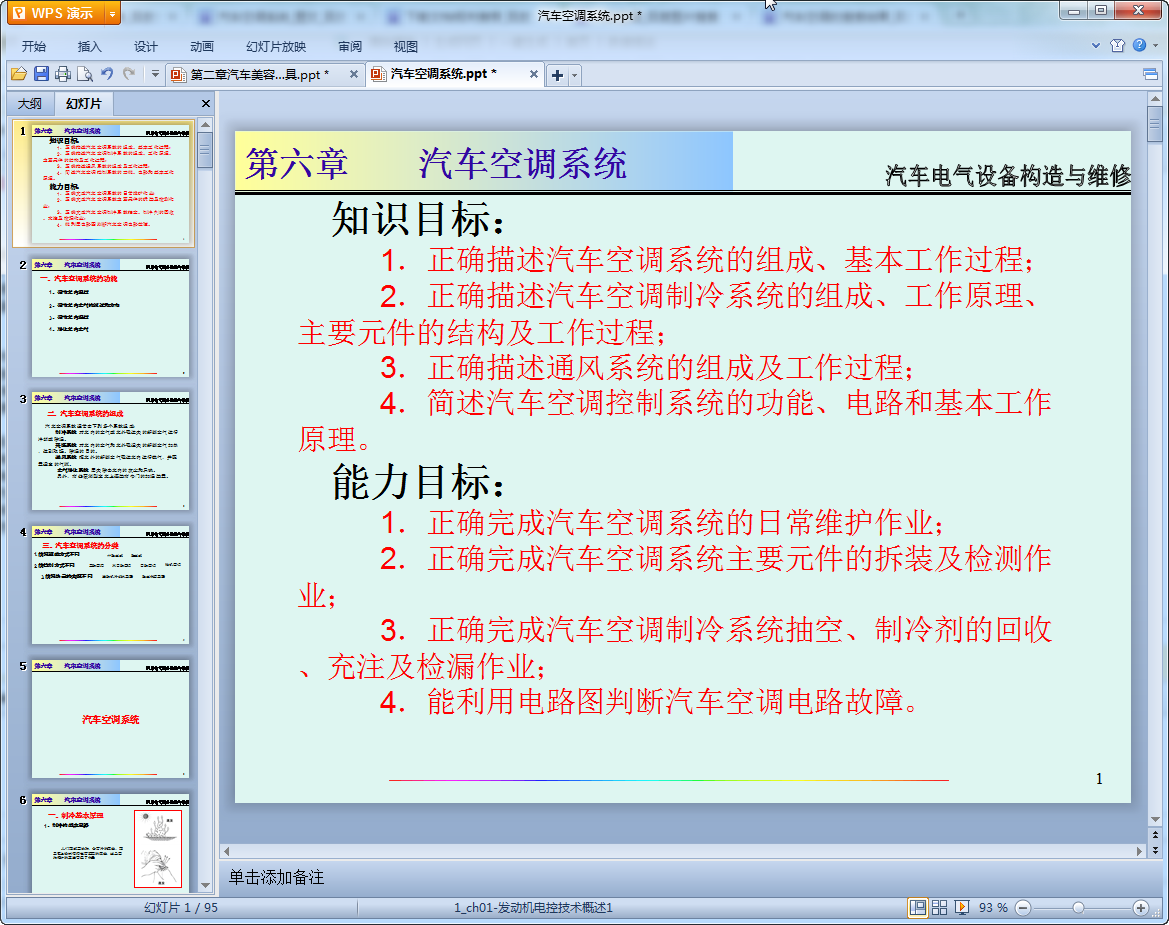Click the 幻灯片 1 / 95 status text
Screen dimensions: 1169x925
coord(180,907)
